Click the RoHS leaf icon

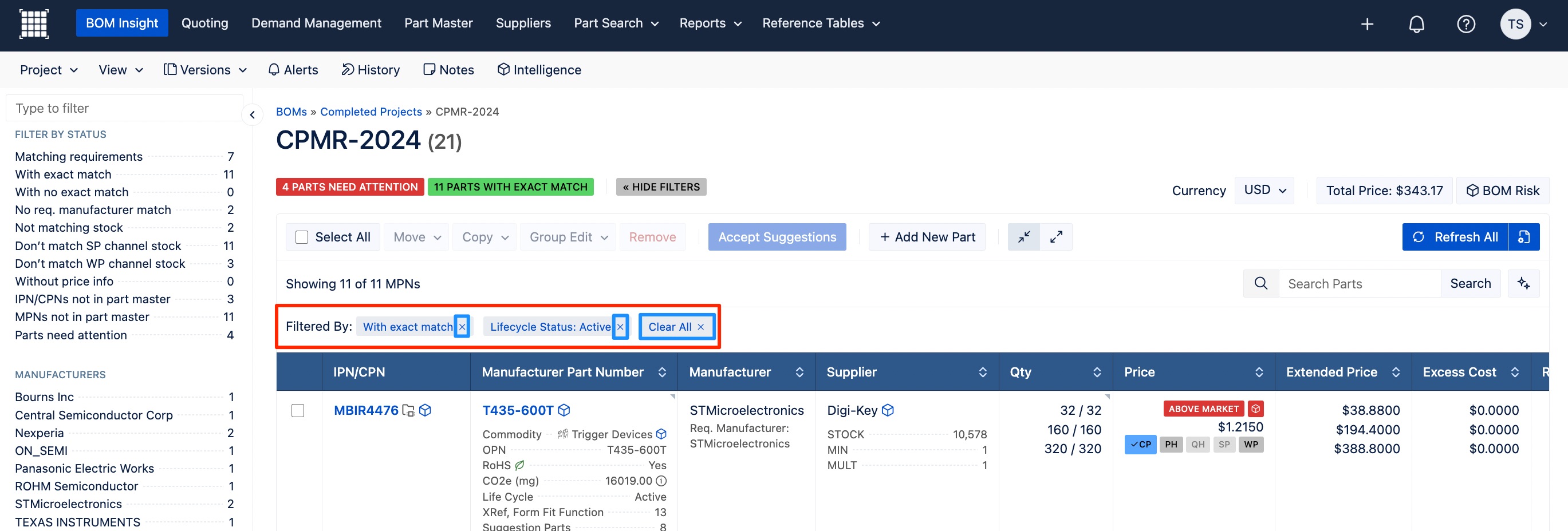[x=519, y=465]
